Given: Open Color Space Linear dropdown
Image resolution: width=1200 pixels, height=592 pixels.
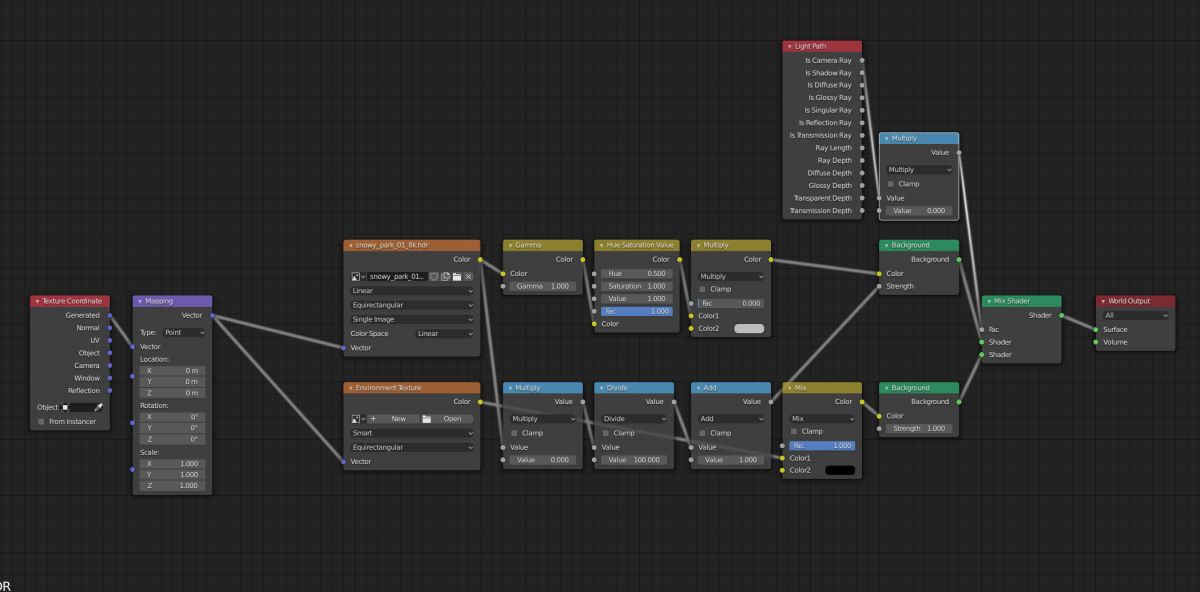Looking at the screenshot, I should 445,334.
